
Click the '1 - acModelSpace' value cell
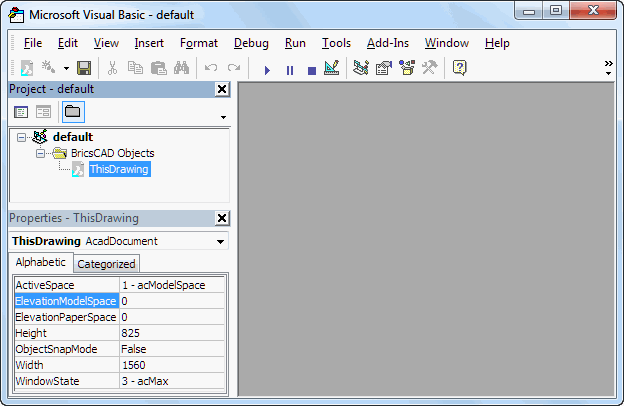point(172,285)
